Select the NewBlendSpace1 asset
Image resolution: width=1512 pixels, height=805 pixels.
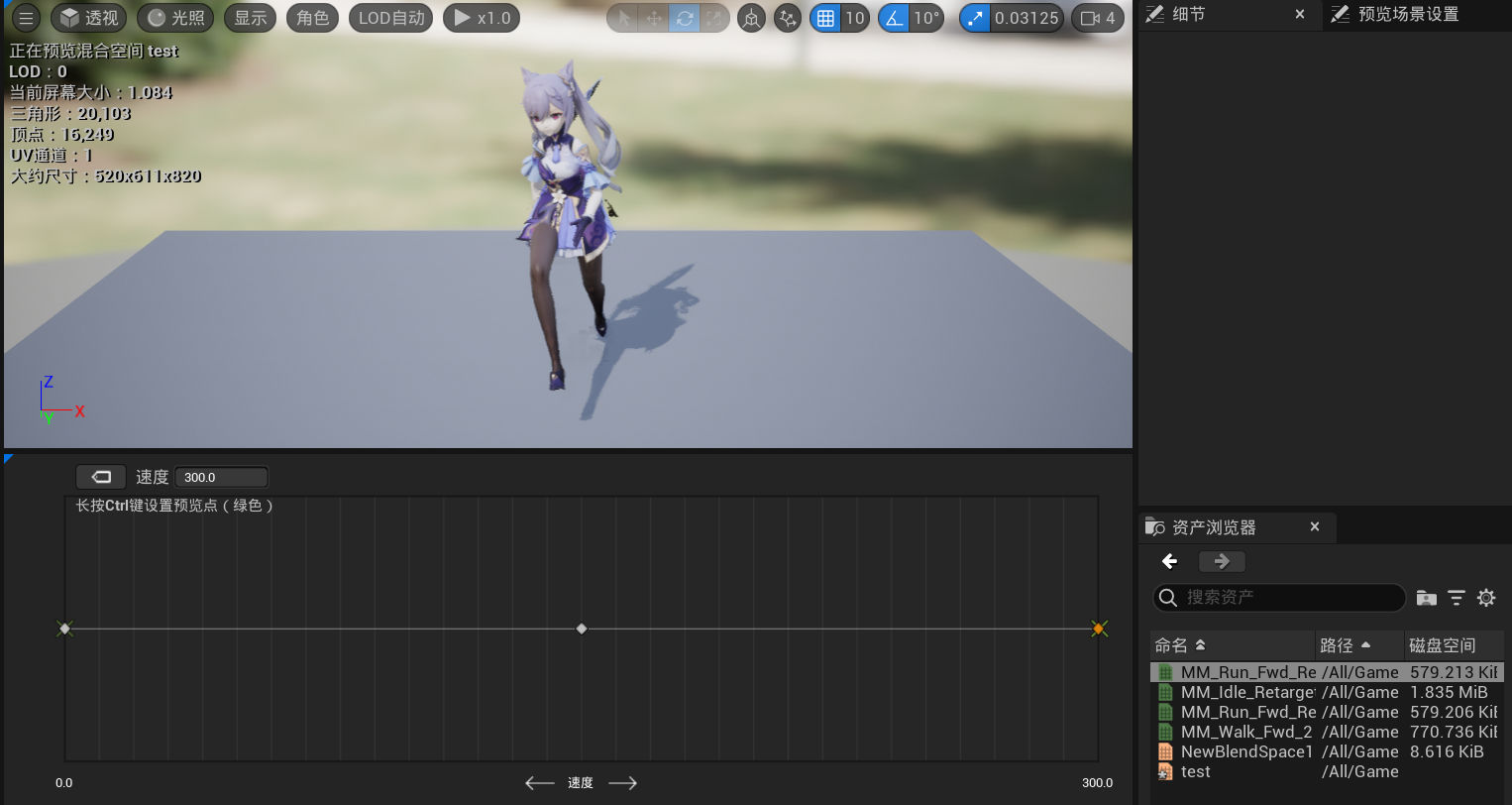coord(1327,751)
